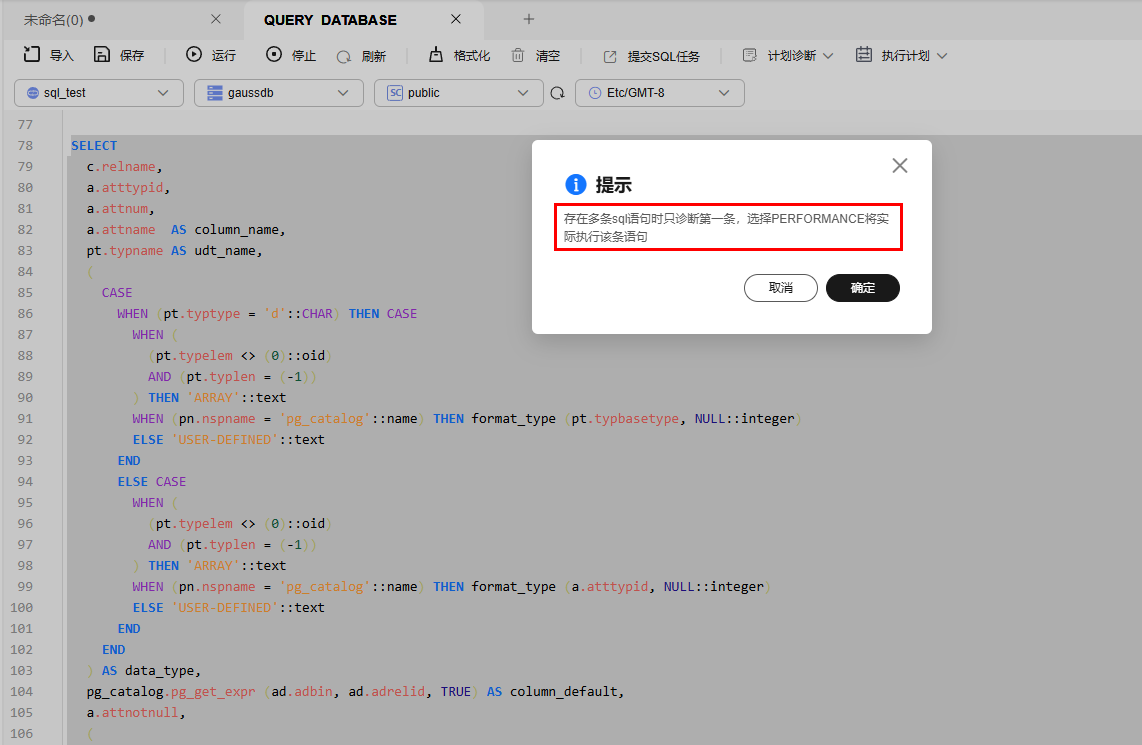Click the 取消 cancel button in dialog
This screenshot has width=1142, height=745.
click(x=781, y=288)
